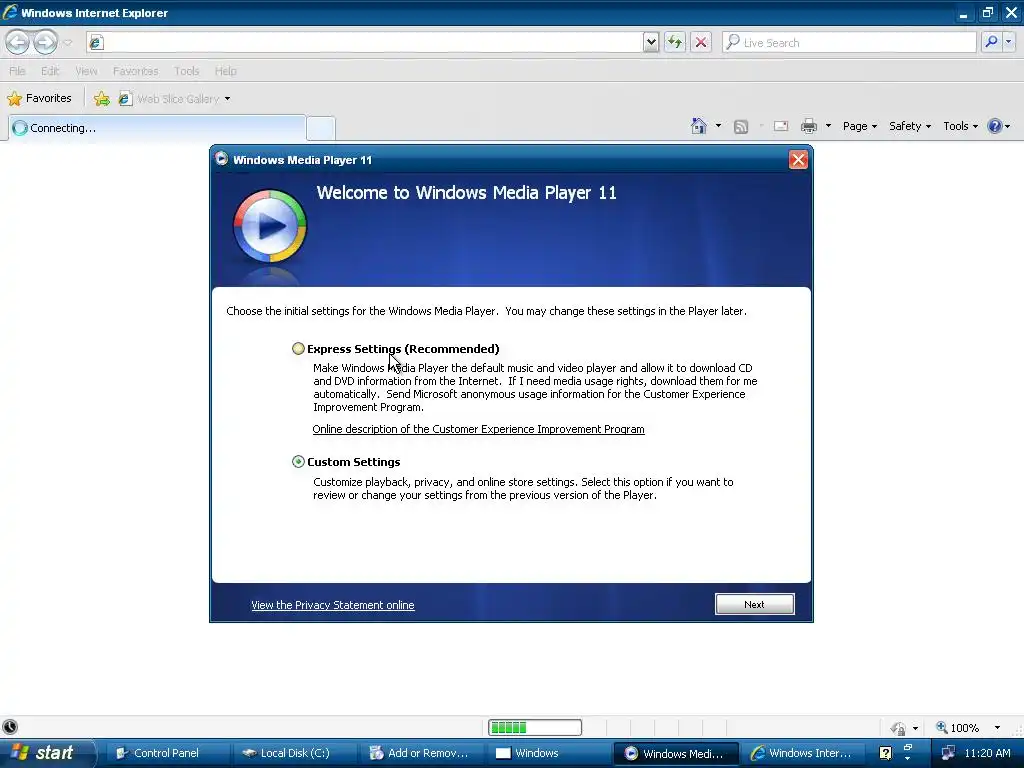Image resolution: width=1024 pixels, height=768 pixels.
Task: Click the zoom level magnifier 100%
Action: tap(957, 728)
